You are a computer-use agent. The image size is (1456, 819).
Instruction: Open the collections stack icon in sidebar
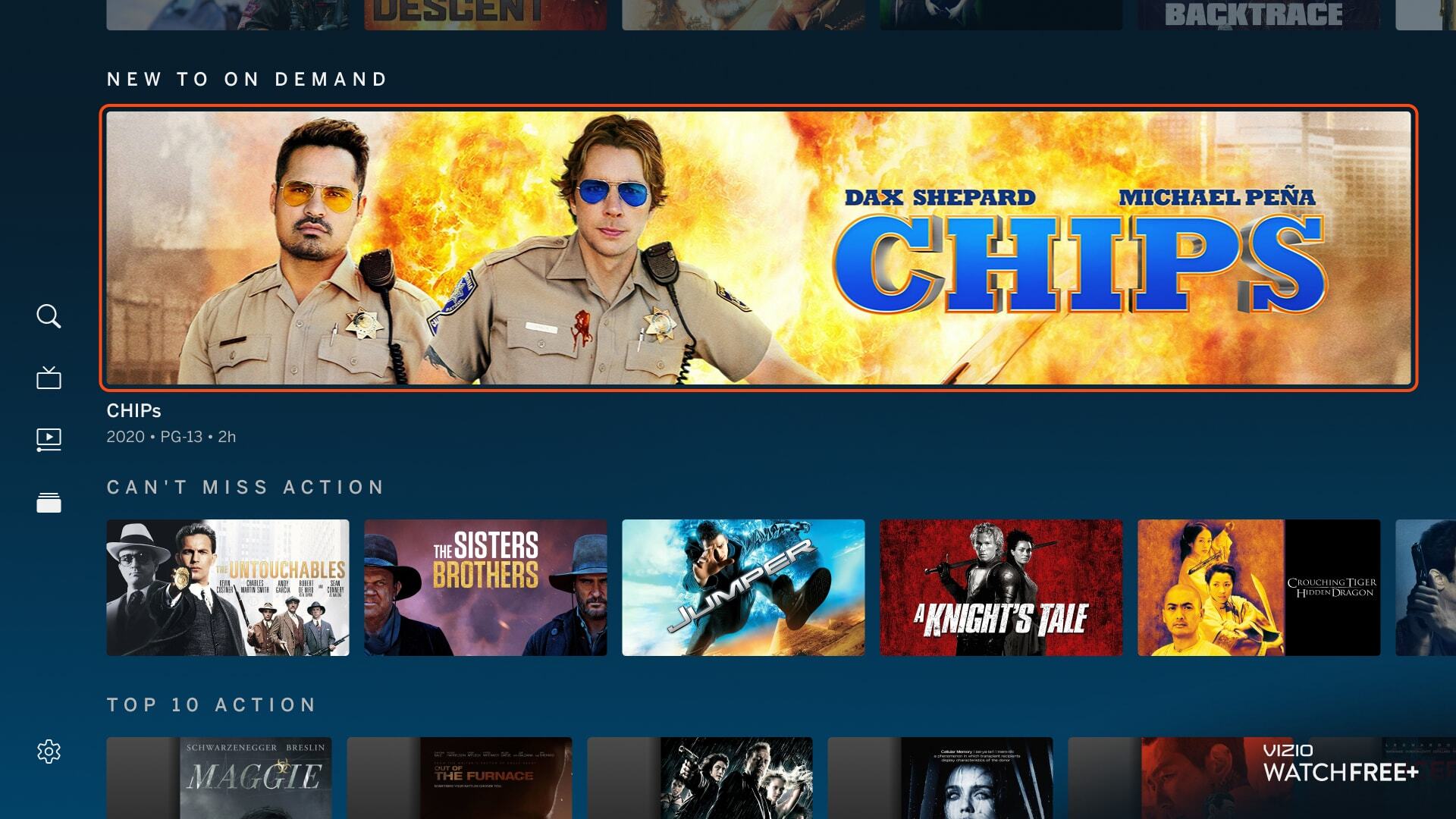coord(49,503)
